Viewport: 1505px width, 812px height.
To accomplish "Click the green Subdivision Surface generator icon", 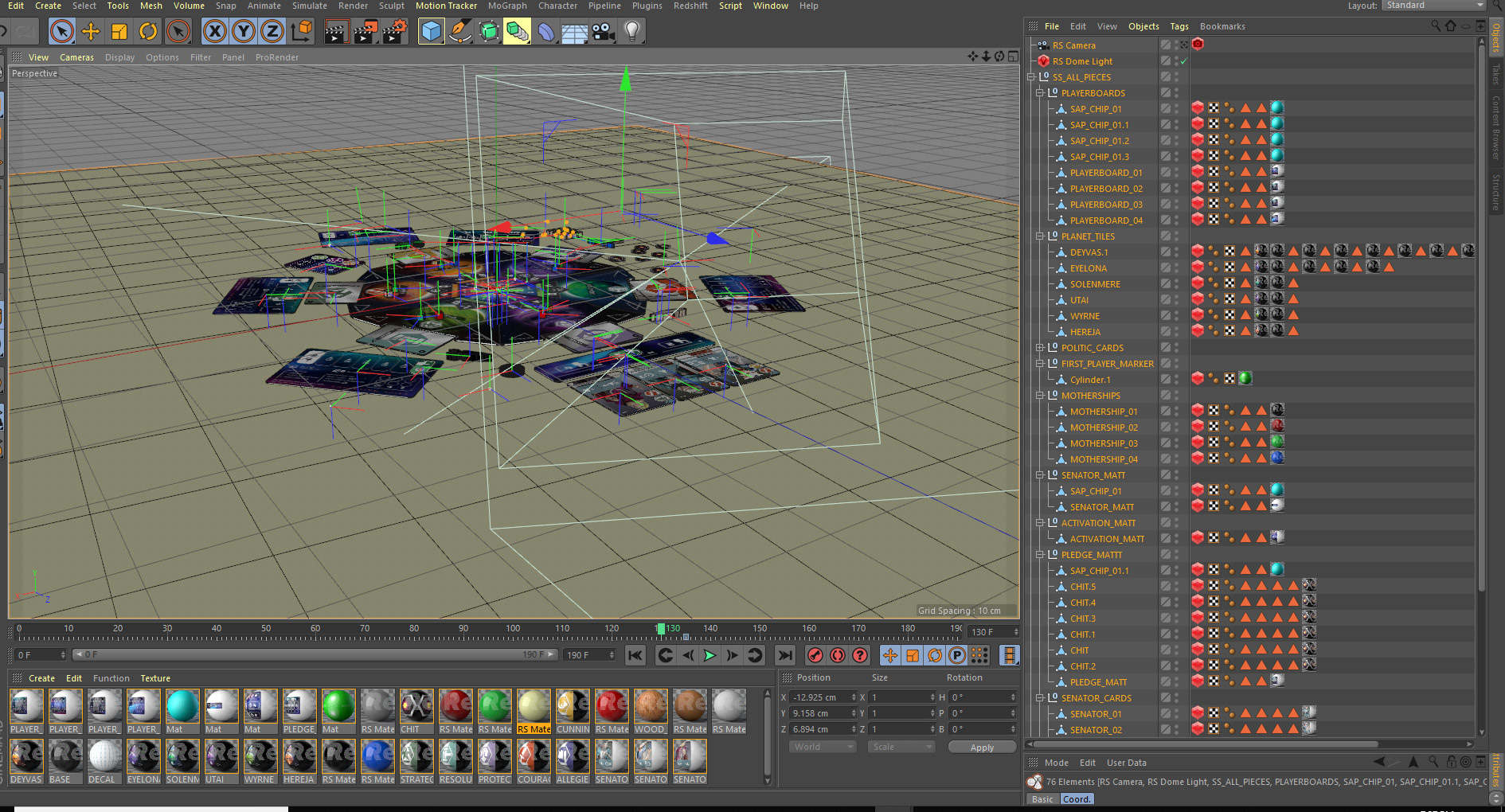I will pyautogui.click(x=488, y=32).
